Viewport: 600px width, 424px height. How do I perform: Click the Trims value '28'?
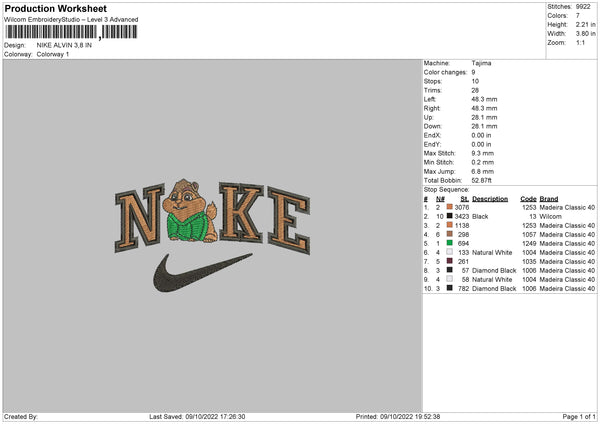475,90
